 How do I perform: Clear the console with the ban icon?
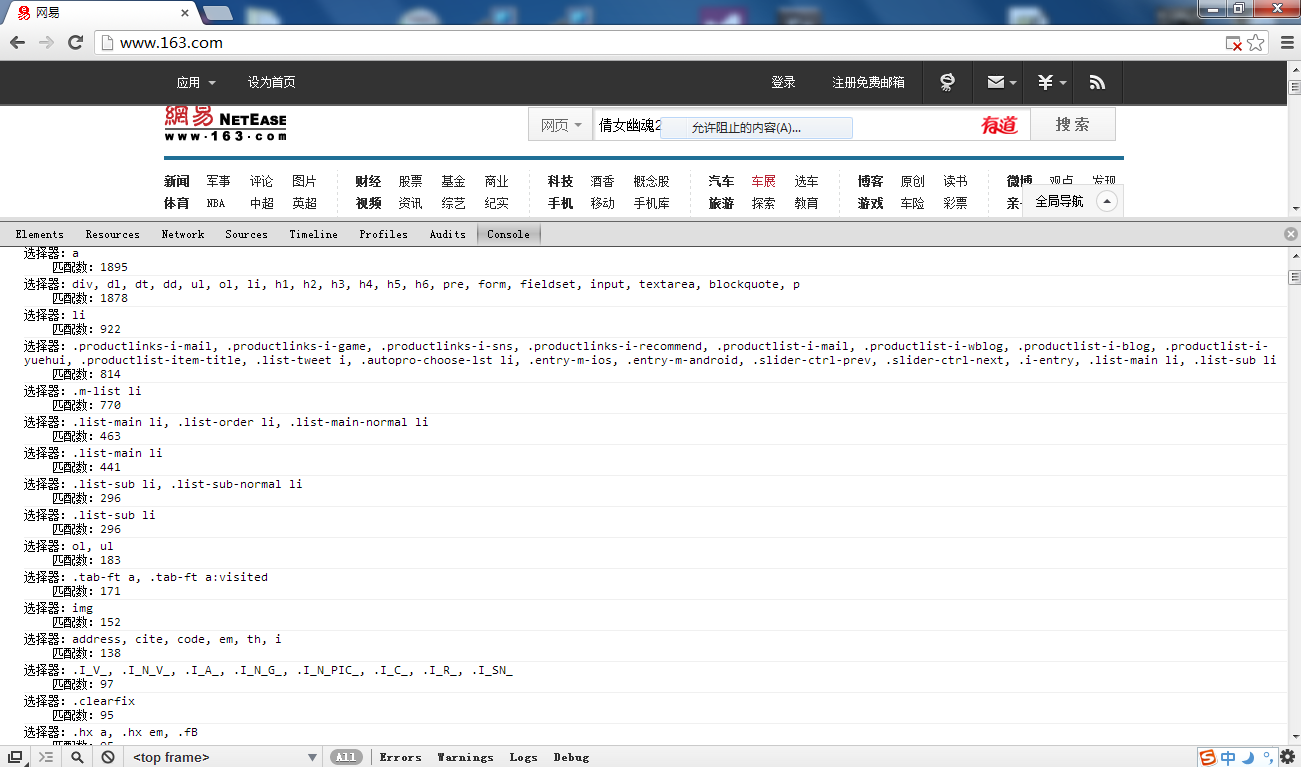(x=107, y=757)
